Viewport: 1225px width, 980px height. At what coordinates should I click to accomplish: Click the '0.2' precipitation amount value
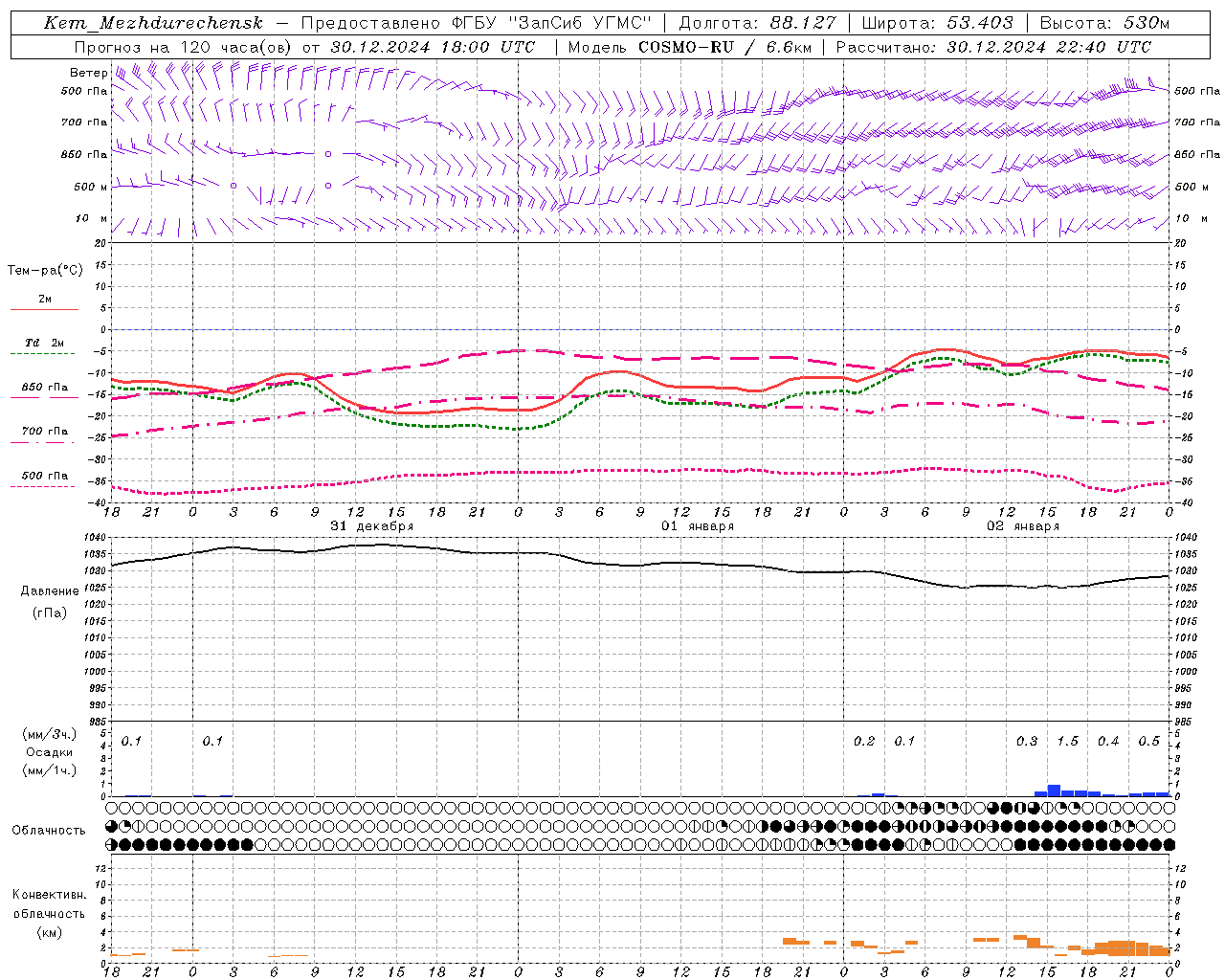click(864, 742)
